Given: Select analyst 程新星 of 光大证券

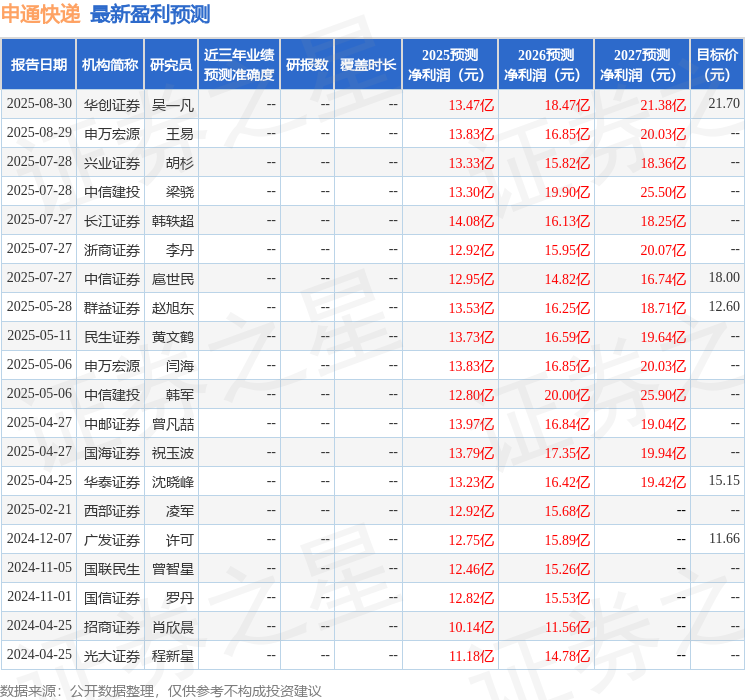Looking at the screenshot, I should (172, 656).
